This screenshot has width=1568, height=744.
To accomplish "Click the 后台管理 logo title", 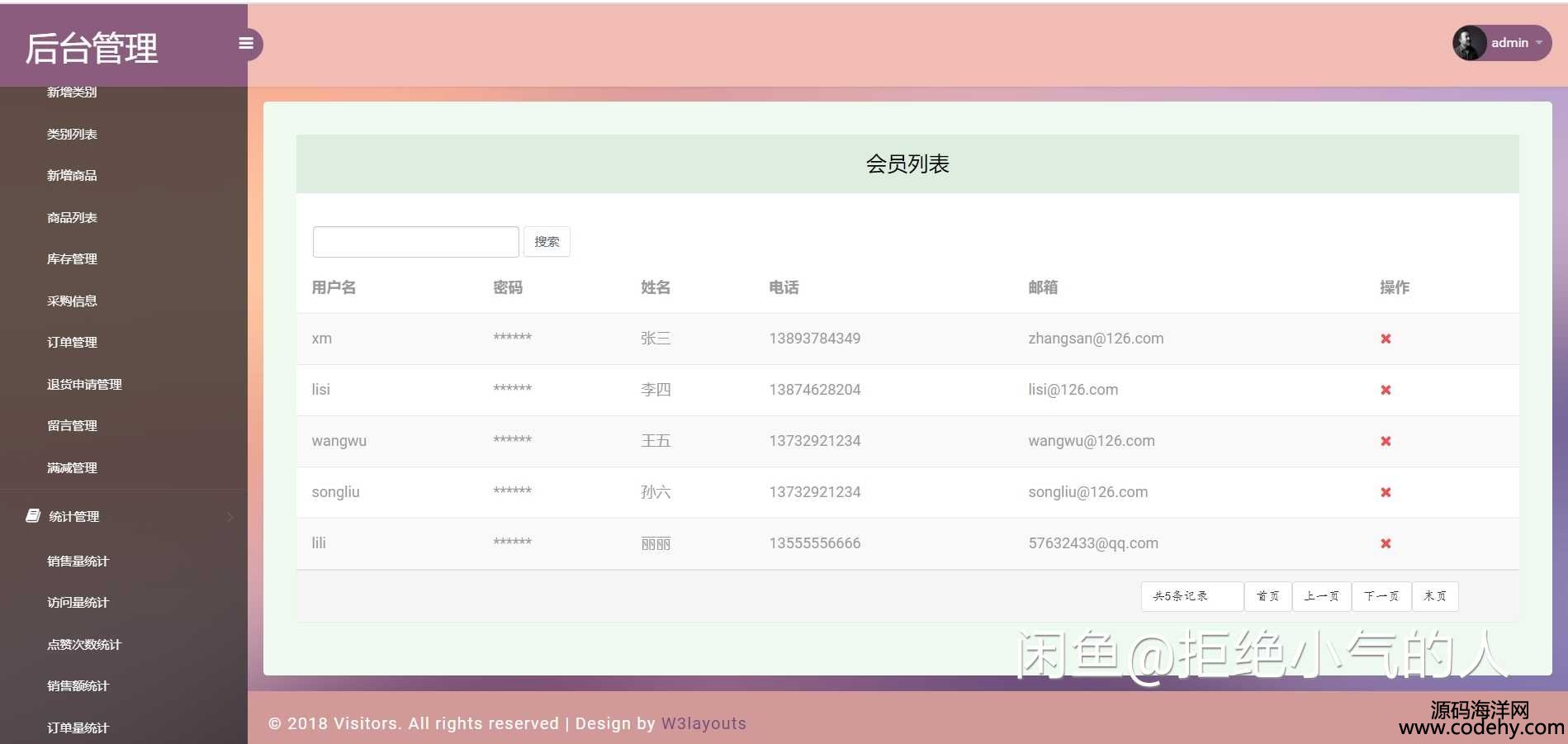I will [x=92, y=48].
